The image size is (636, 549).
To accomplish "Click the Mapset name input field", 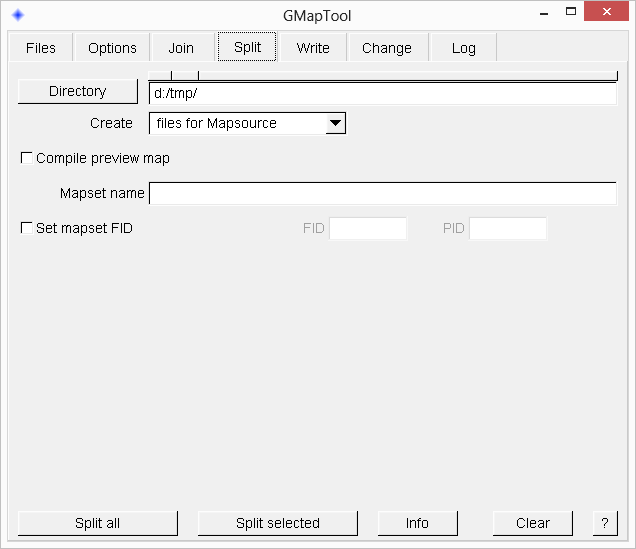I will click(x=382, y=193).
